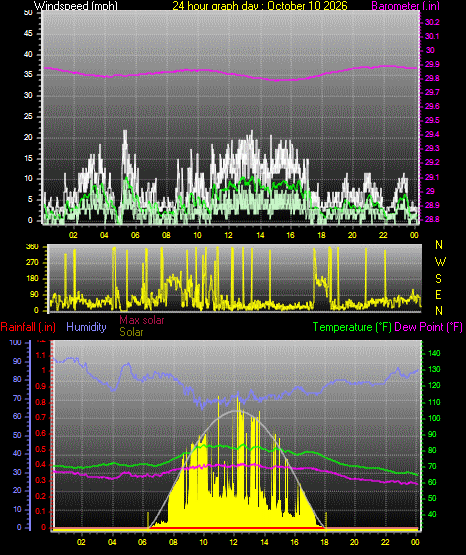Click the 360 wind direction scale value
Viewport: 466px width, 555px height.
pyautogui.click(x=32, y=247)
